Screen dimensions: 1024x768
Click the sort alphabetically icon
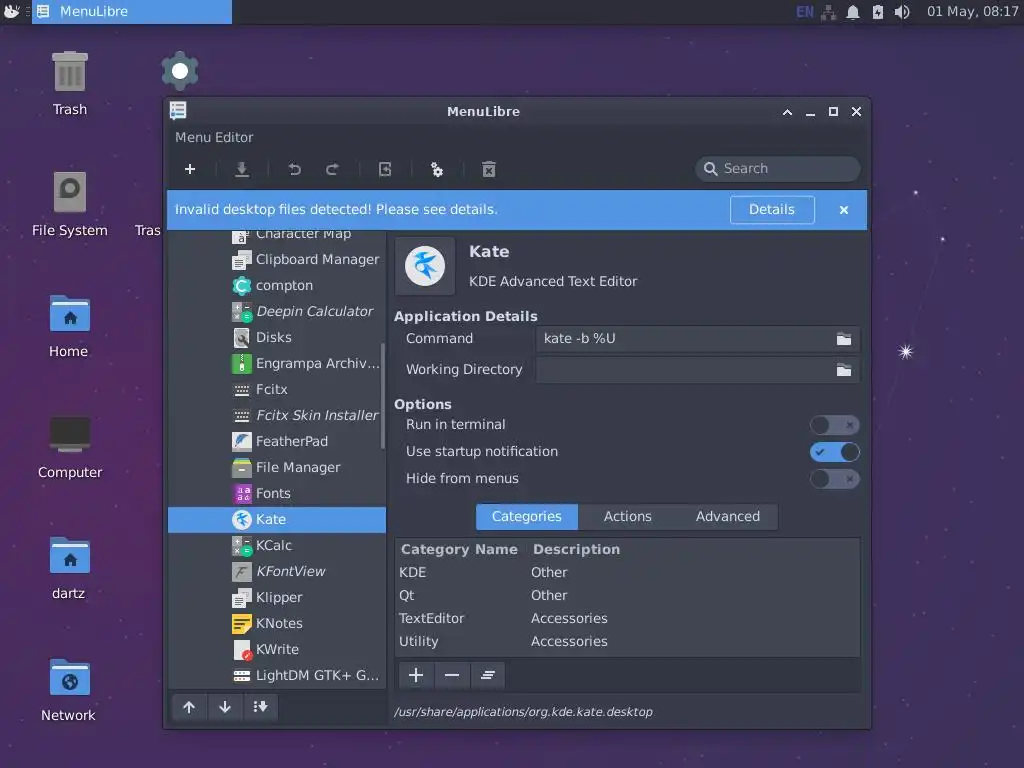click(260, 707)
